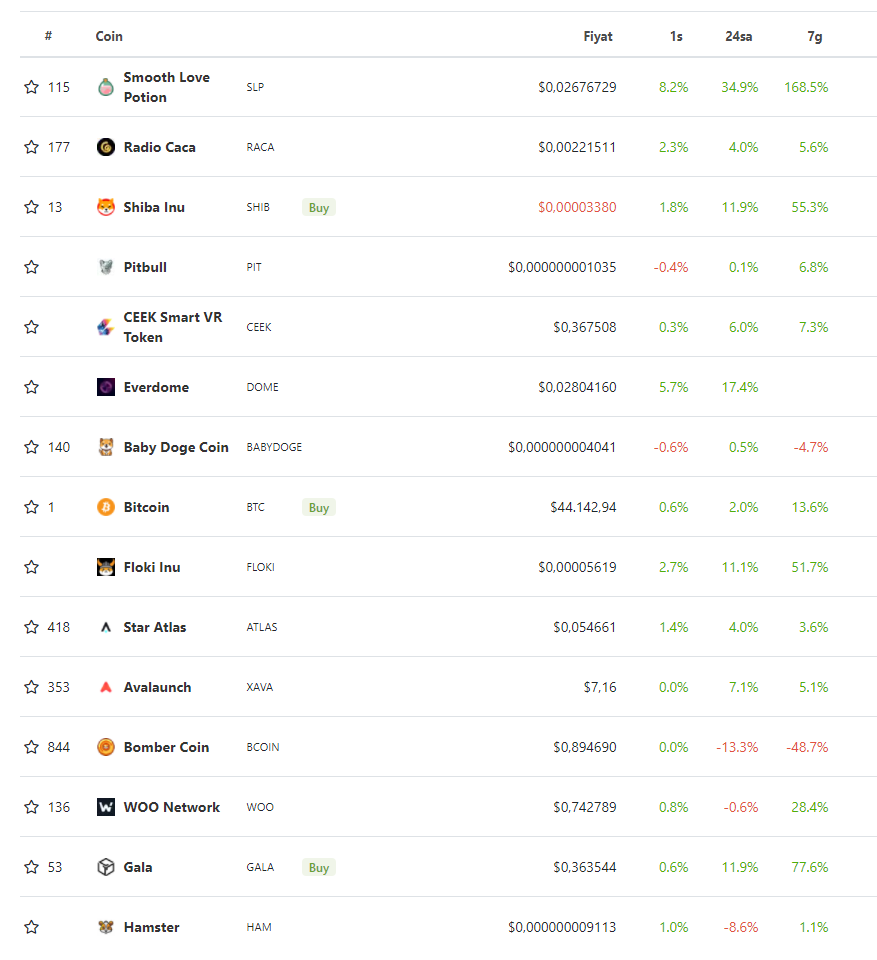Click the Radio Caca coin logo

[x=106, y=147]
